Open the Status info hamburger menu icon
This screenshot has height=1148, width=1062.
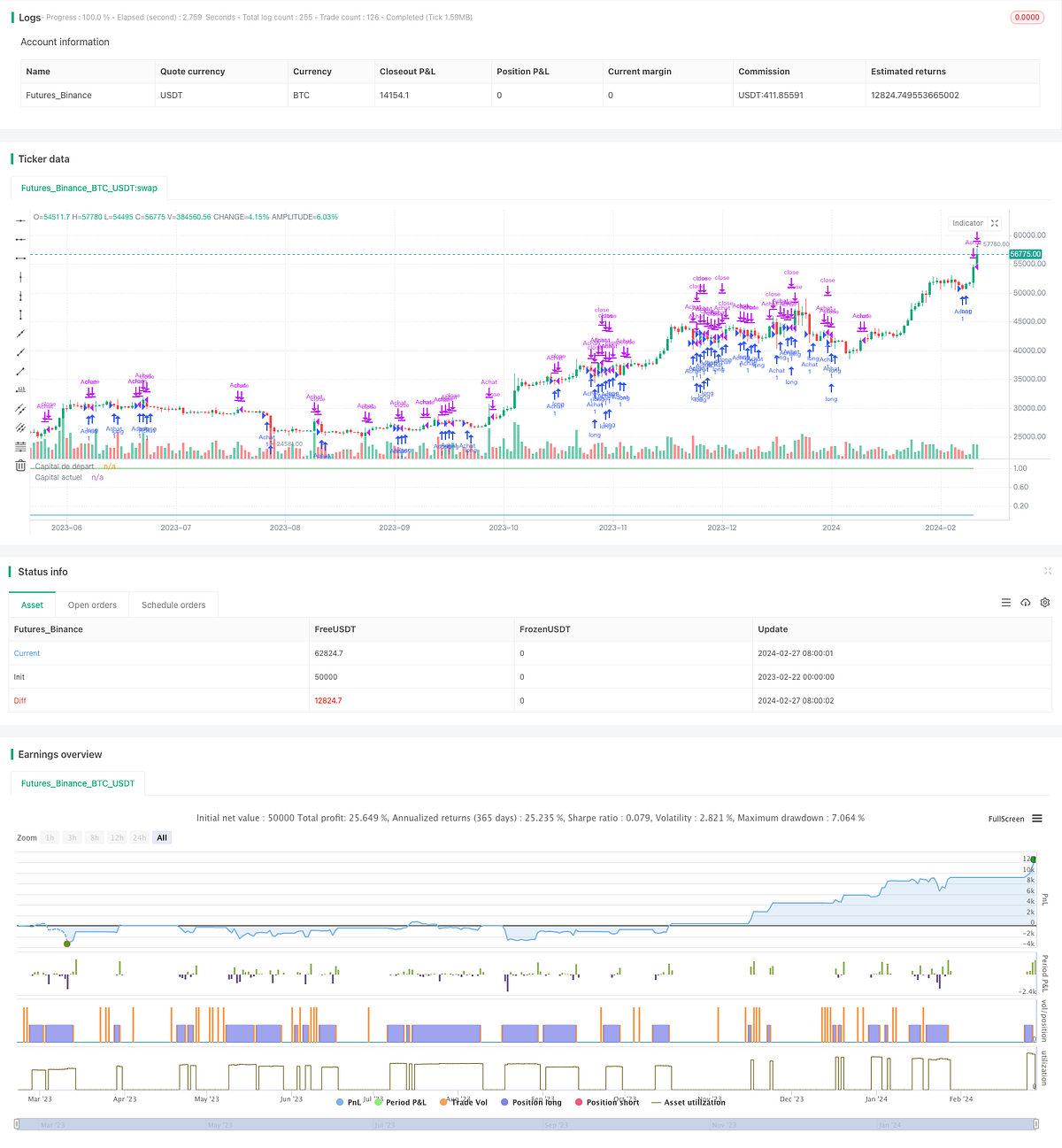coord(1006,603)
